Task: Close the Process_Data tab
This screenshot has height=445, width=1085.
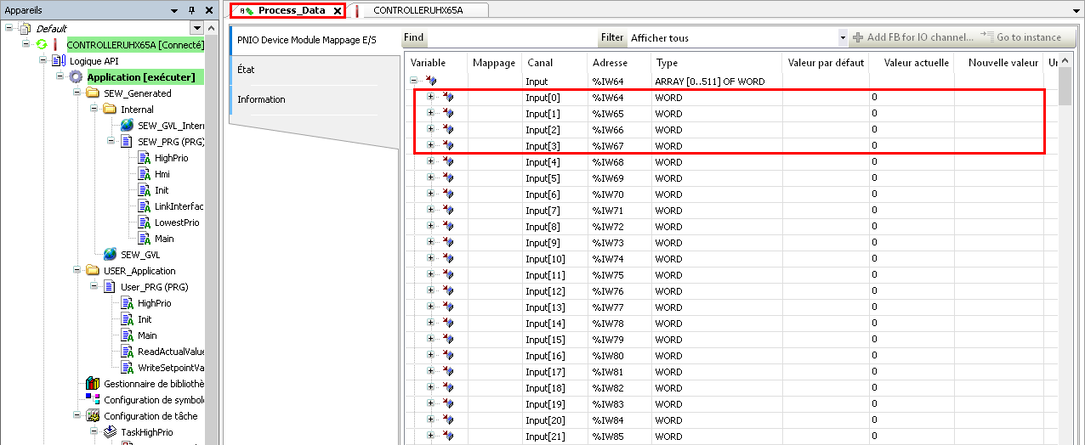Action: pos(337,10)
